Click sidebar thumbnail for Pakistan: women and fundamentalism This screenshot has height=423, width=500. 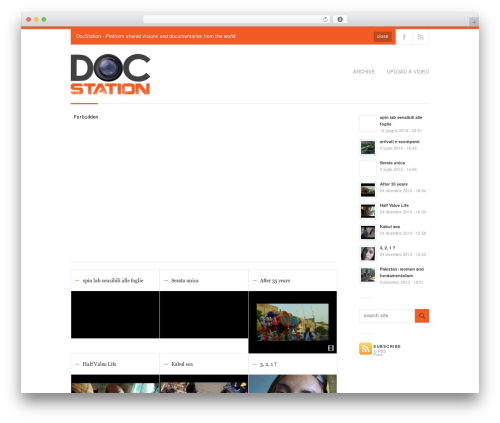(x=368, y=275)
